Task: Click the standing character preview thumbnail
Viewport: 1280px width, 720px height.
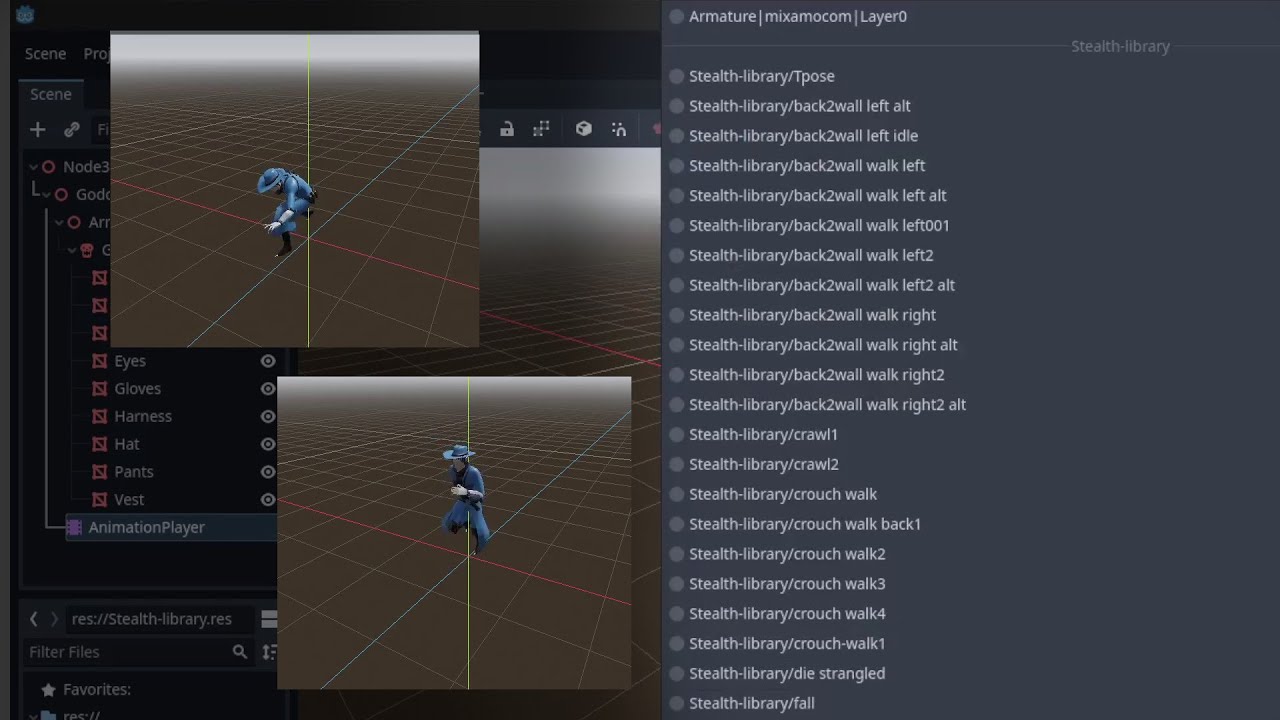Action: (x=454, y=533)
